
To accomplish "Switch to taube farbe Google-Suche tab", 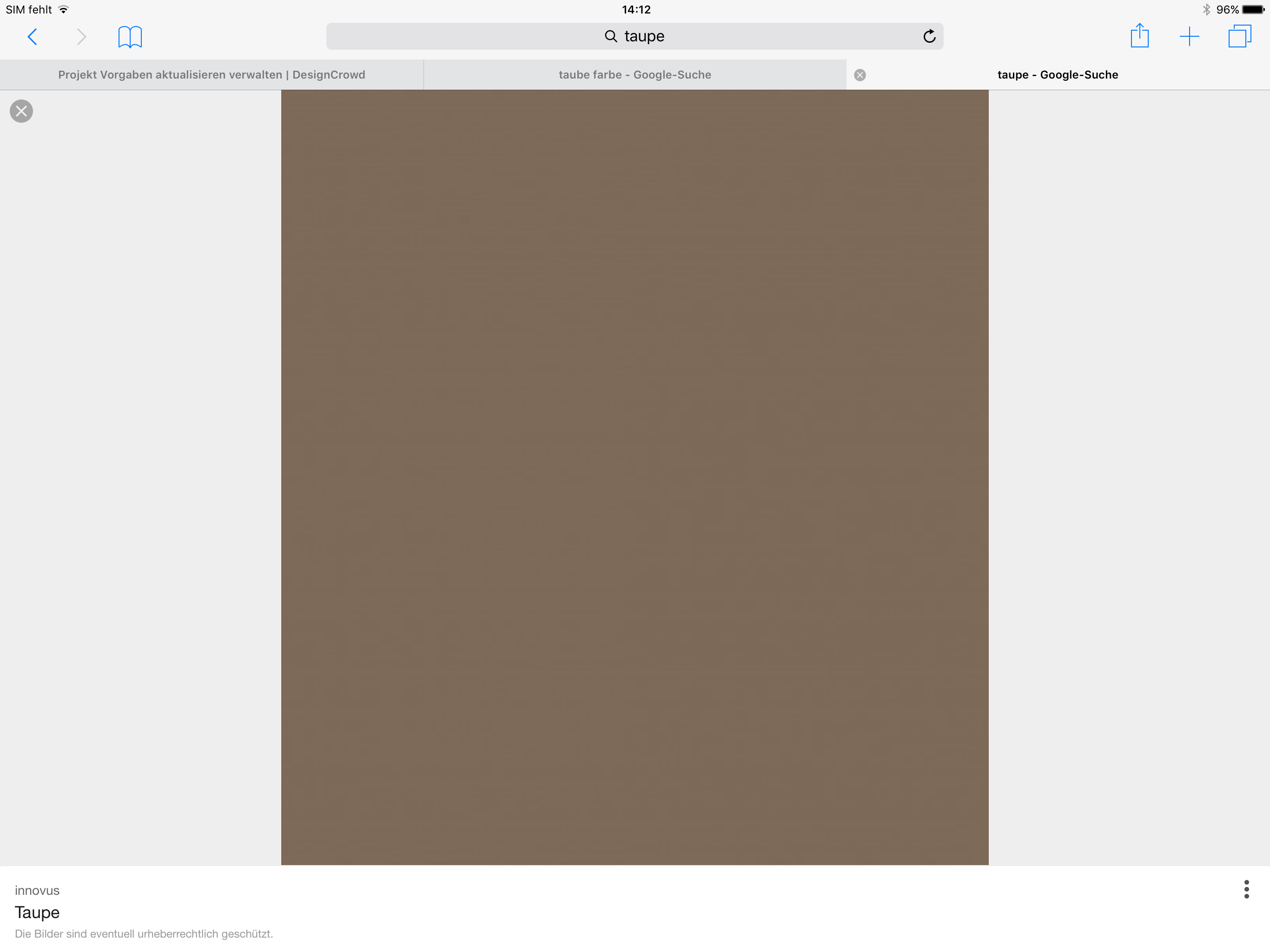I will 635,75.
